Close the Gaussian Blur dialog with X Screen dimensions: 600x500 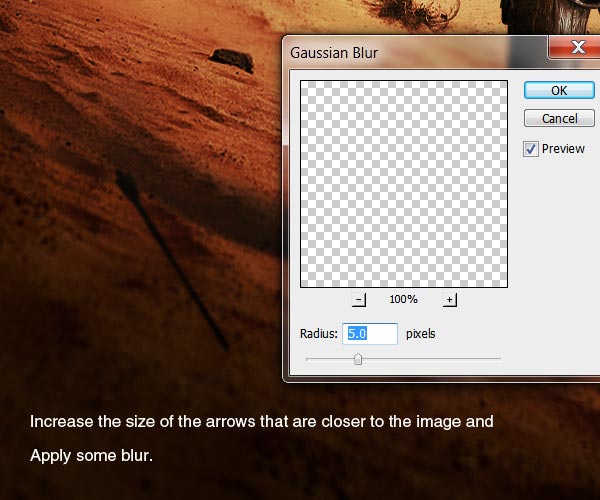pos(576,47)
